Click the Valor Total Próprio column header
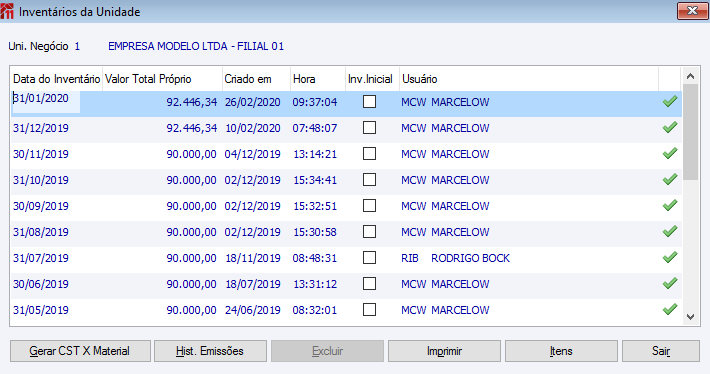The height and width of the screenshot is (374, 710). (162, 79)
